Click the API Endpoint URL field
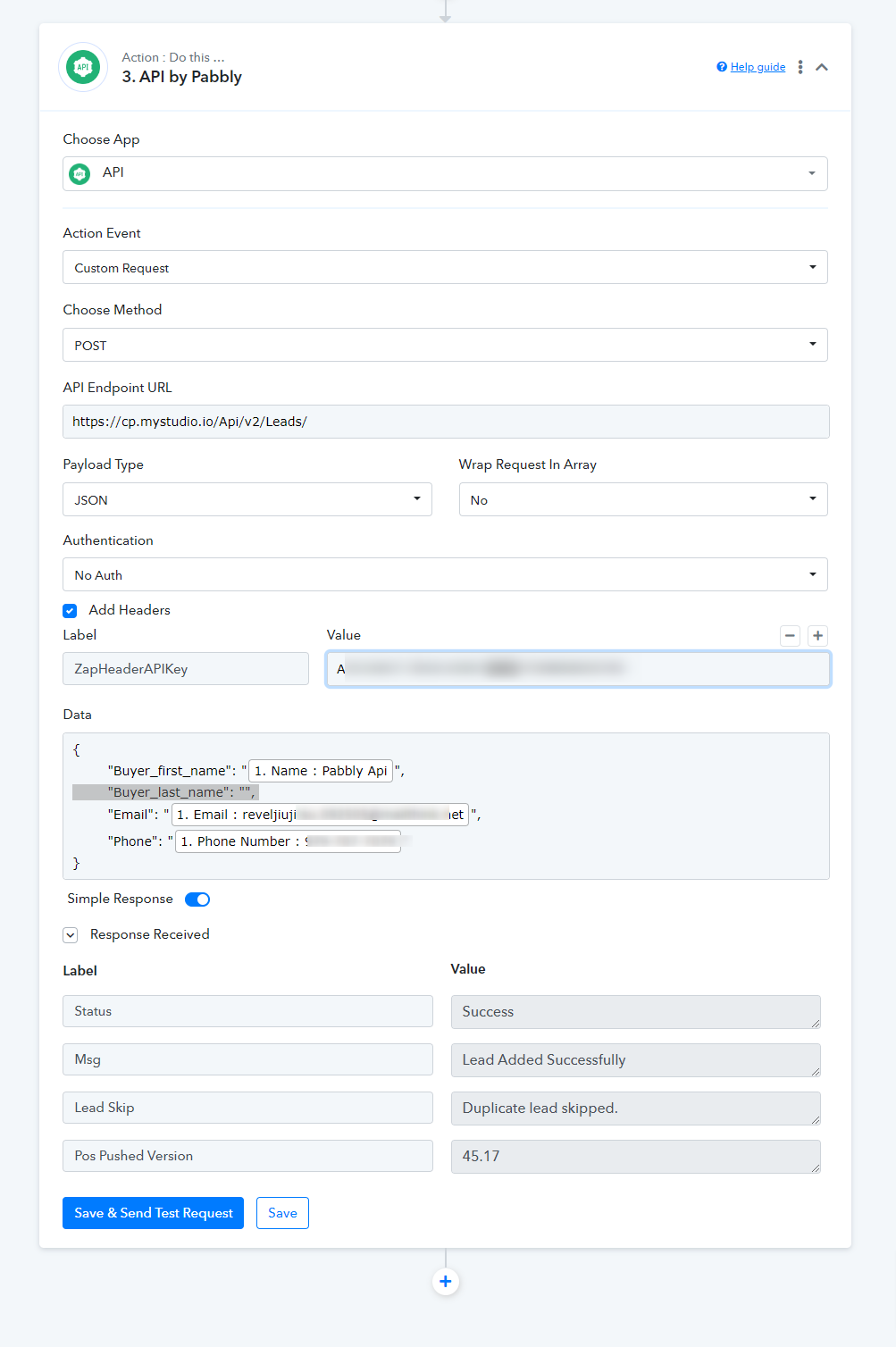 click(x=446, y=422)
